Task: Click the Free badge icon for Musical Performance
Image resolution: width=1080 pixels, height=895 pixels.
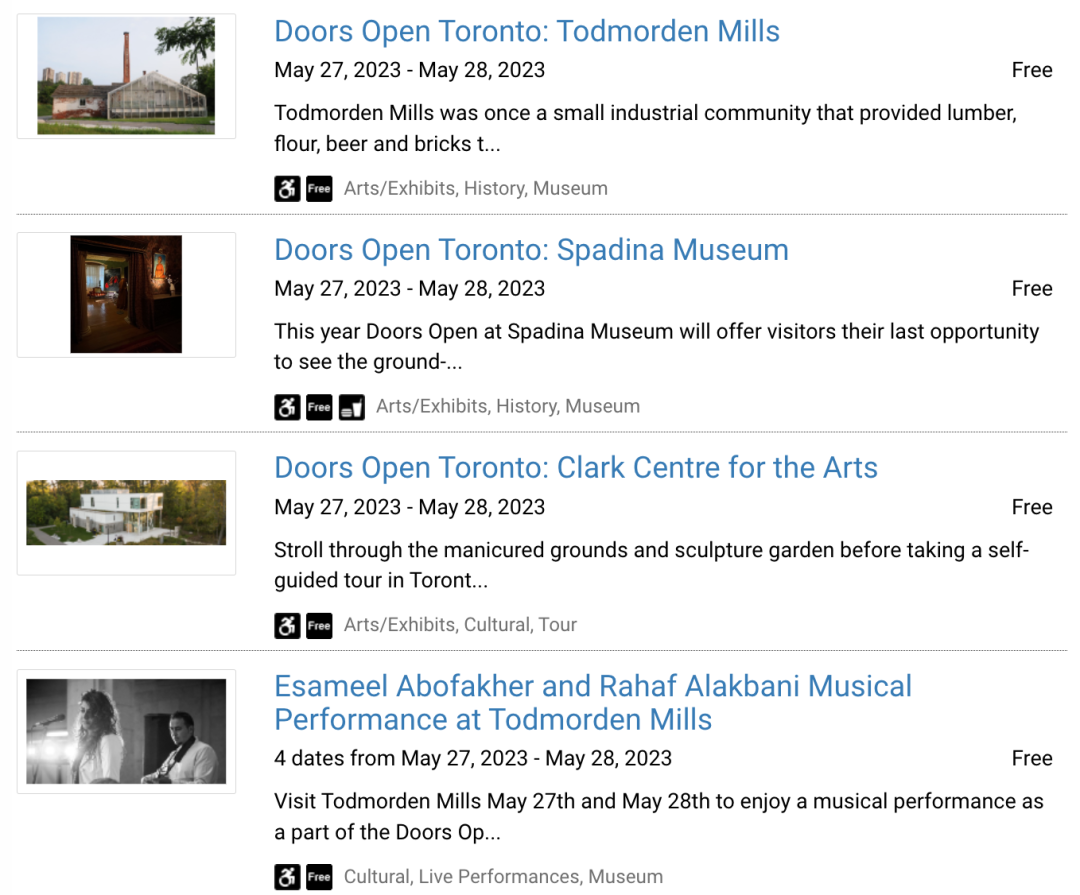Action: [319, 877]
